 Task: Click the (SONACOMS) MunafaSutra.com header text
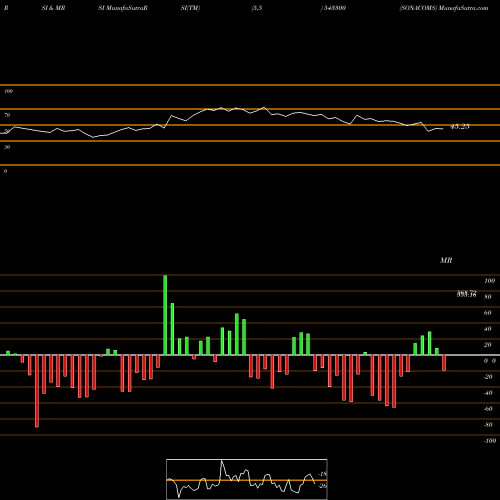pyautogui.click(x=444, y=8)
